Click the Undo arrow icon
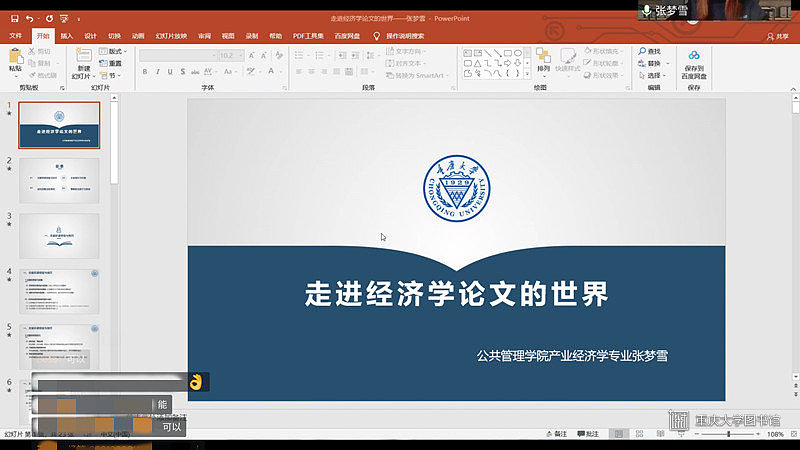This screenshot has height=450, width=800. click(x=30, y=18)
